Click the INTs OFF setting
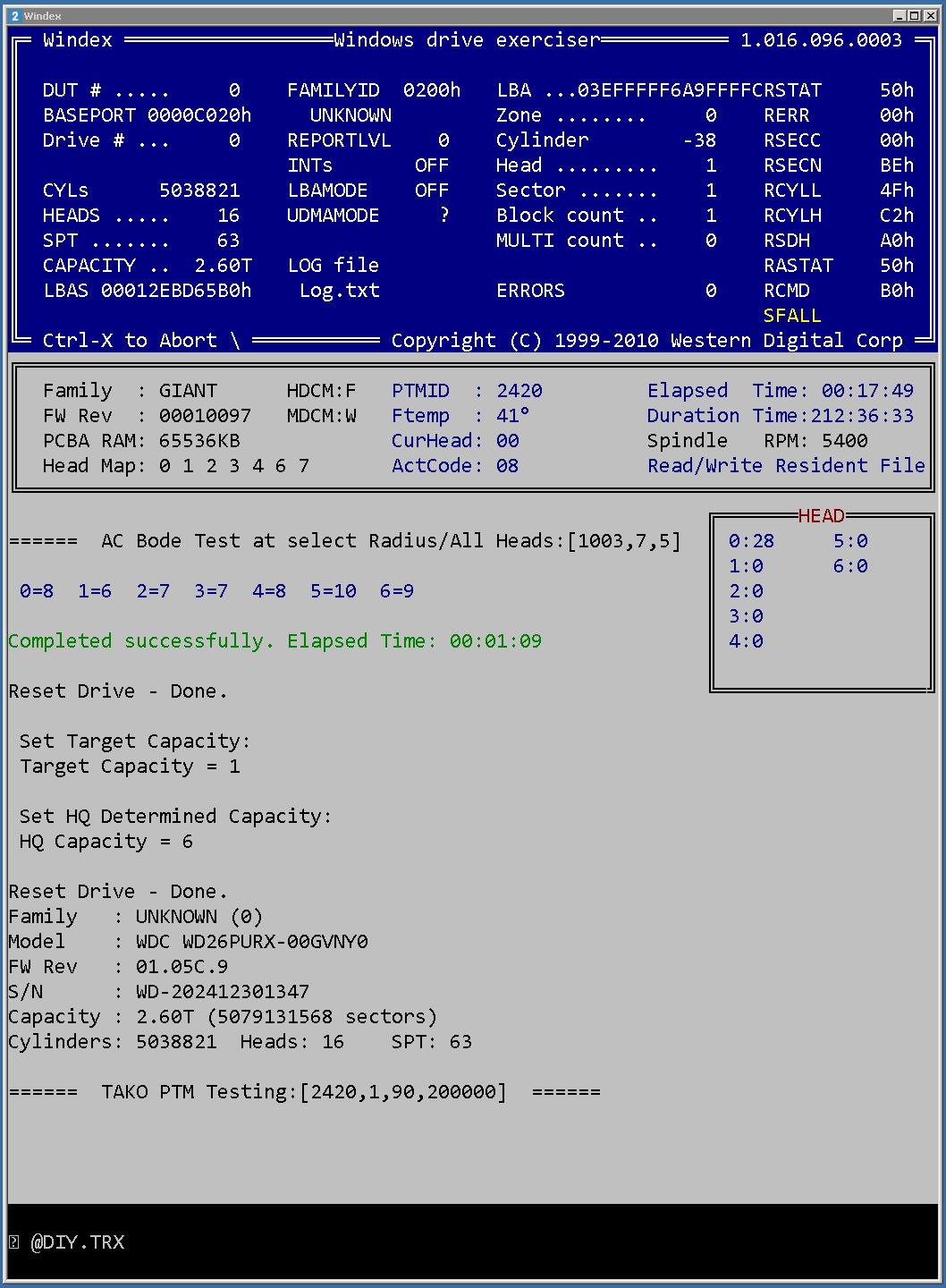 [368, 165]
